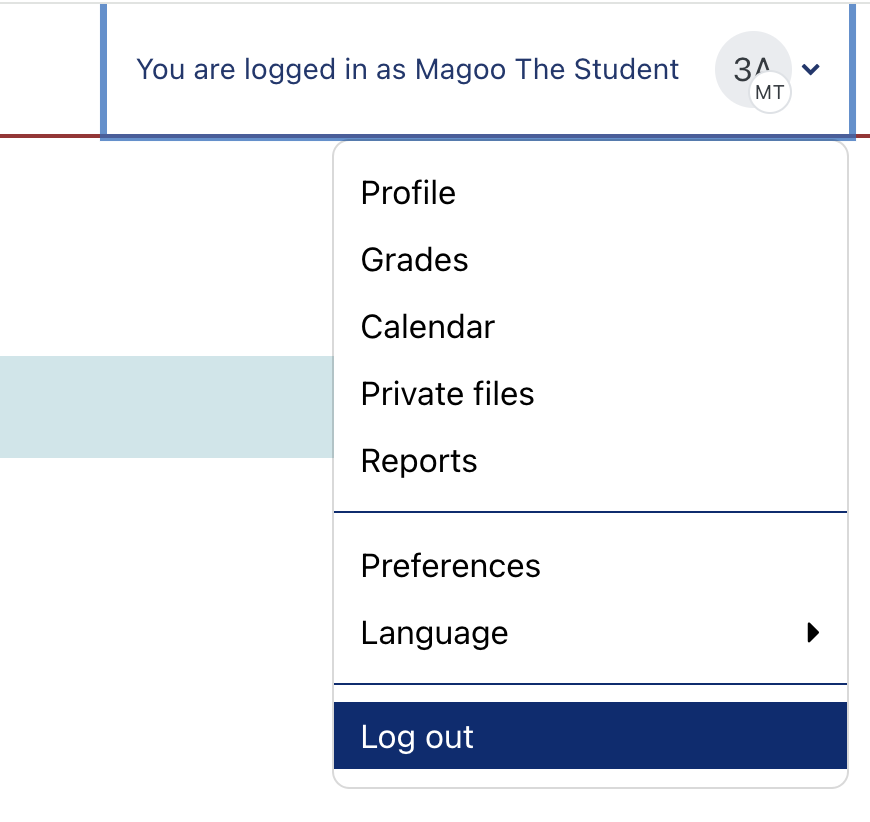Open Preferences from the user menu
The width and height of the screenshot is (870, 822).
[450, 566]
